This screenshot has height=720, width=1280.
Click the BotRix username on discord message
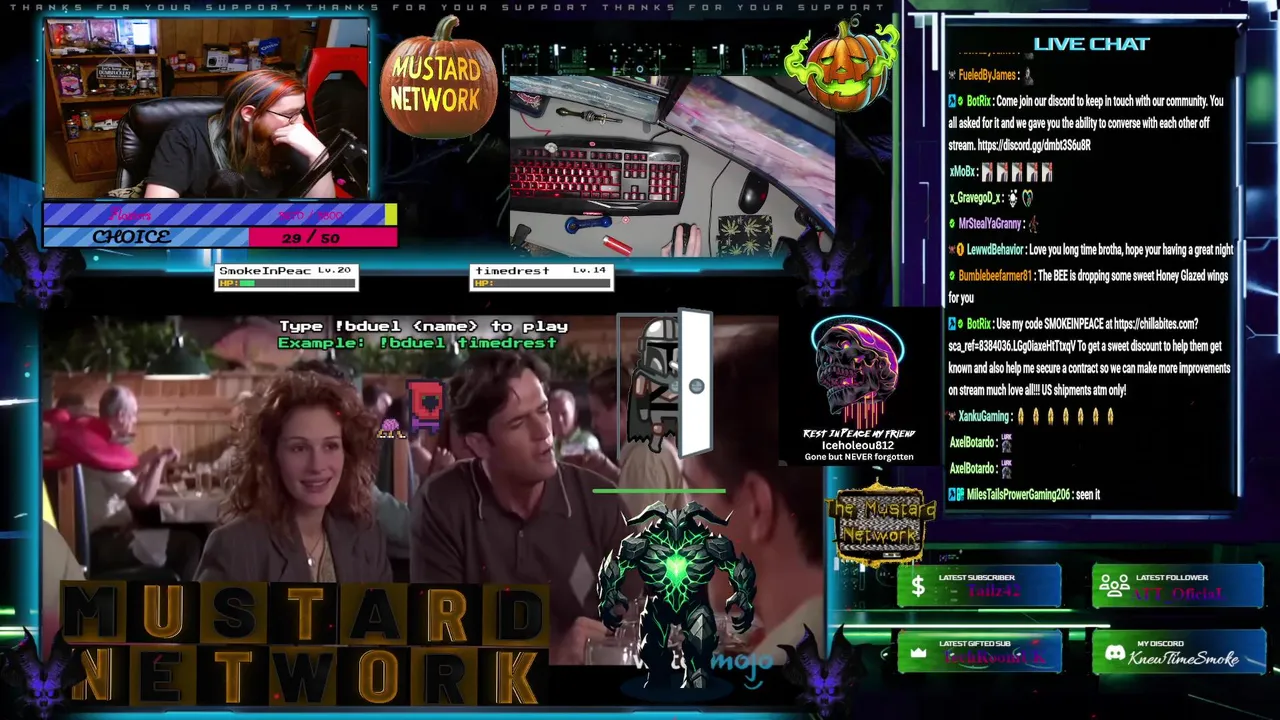coord(978,101)
